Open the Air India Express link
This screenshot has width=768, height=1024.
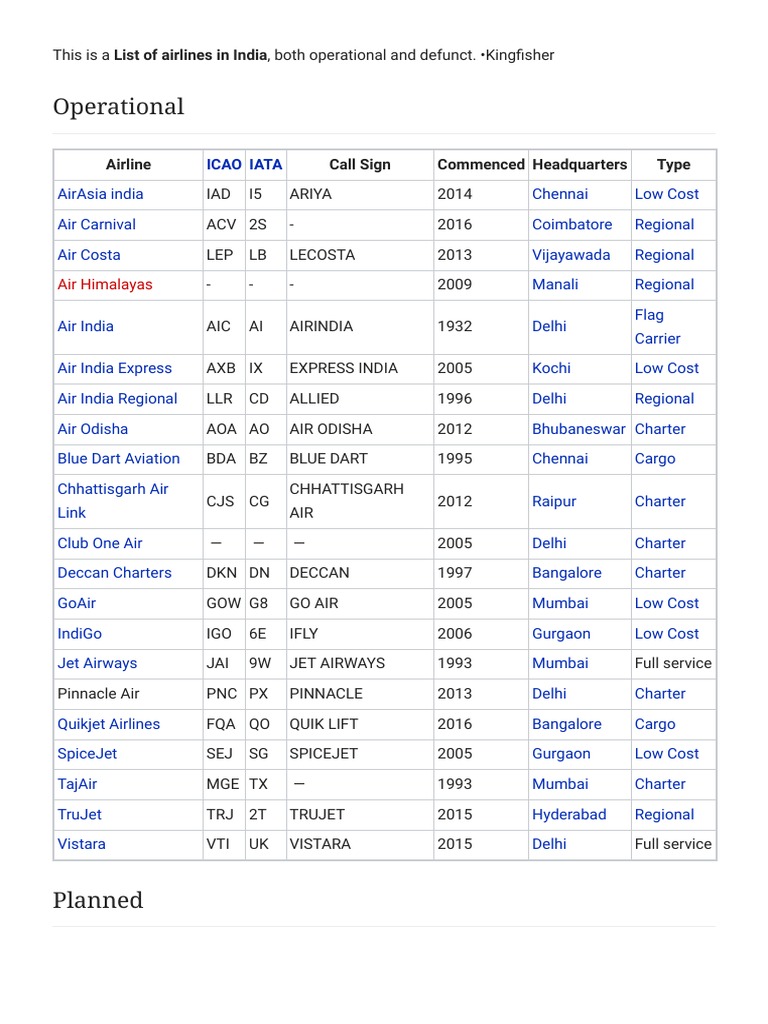[114, 368]
